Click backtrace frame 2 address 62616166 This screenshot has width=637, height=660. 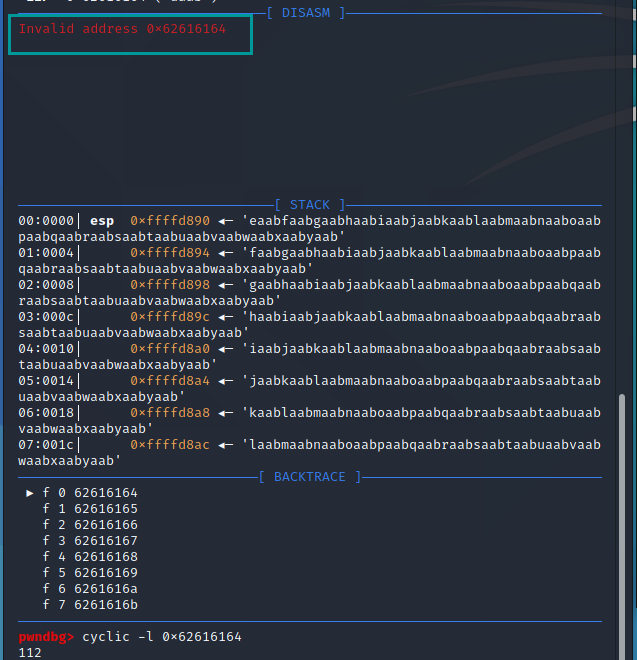pyautogui.click(x=106, y=525)
